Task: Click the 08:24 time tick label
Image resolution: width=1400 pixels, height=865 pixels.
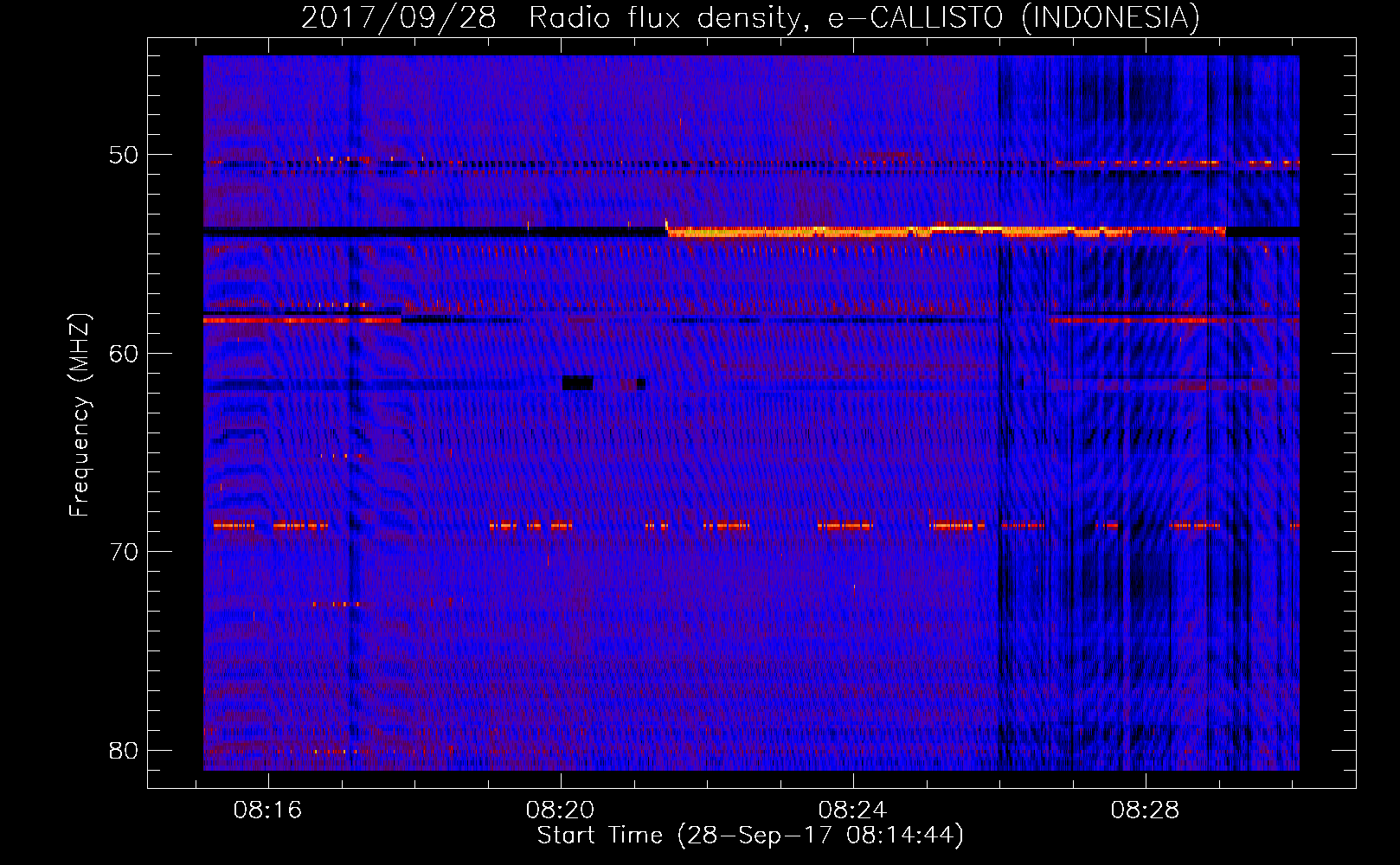Action: tap(852, 810)
